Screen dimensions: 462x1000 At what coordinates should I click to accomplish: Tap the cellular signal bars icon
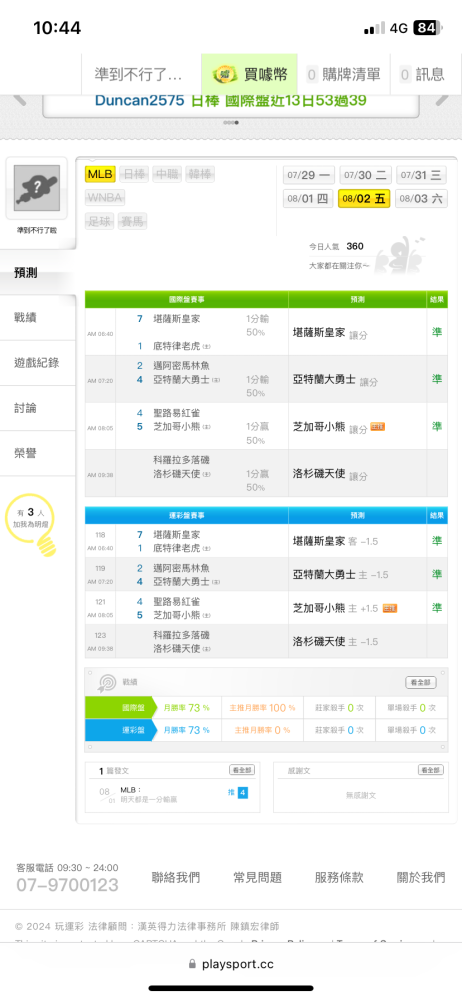coord(375,29)
